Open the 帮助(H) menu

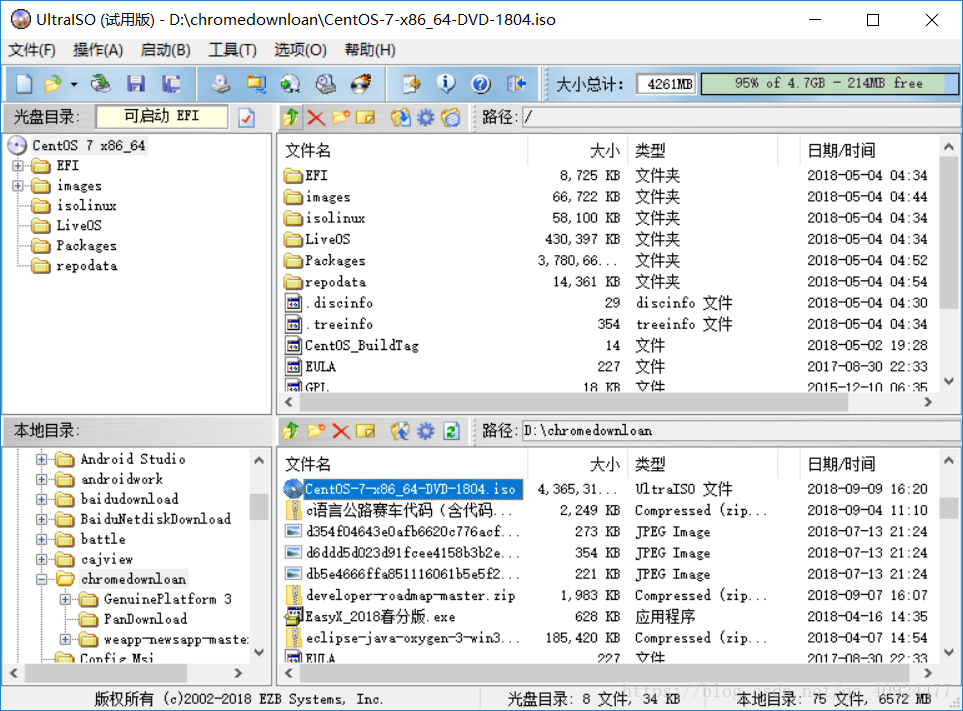click(x=370, y=50)
